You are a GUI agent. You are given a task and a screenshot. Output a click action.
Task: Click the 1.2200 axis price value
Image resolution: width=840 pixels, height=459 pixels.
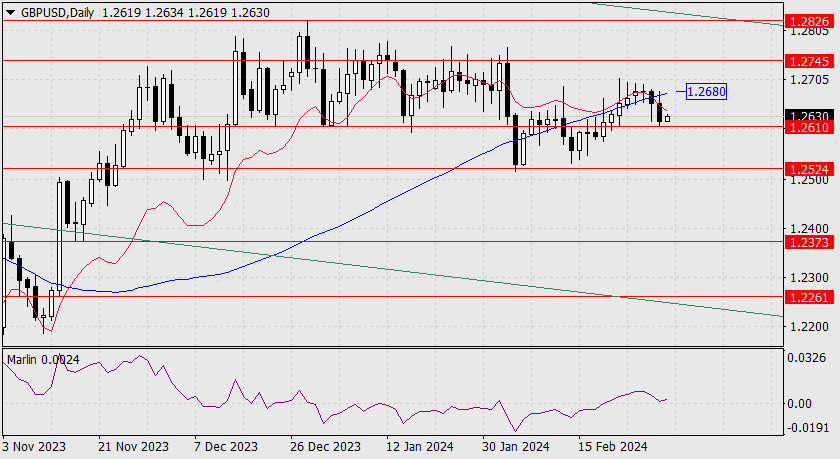coord(809,327)
